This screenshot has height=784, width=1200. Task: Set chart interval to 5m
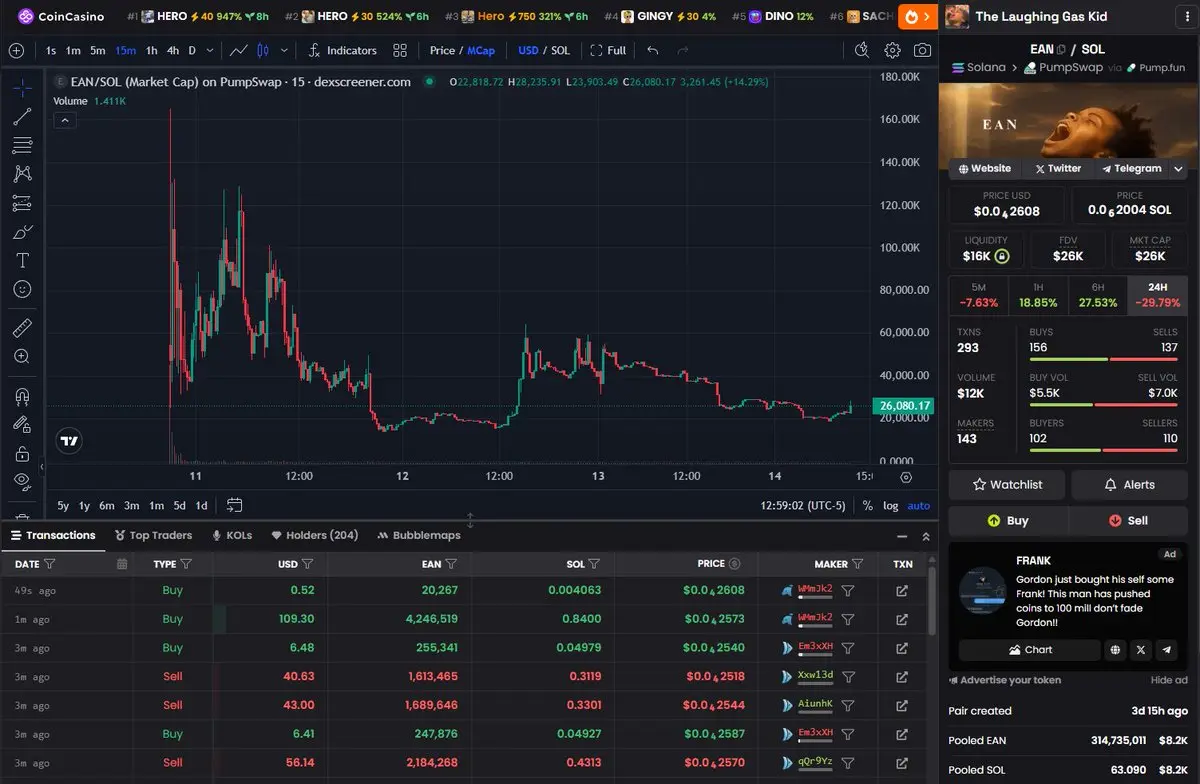click(97, 50)
